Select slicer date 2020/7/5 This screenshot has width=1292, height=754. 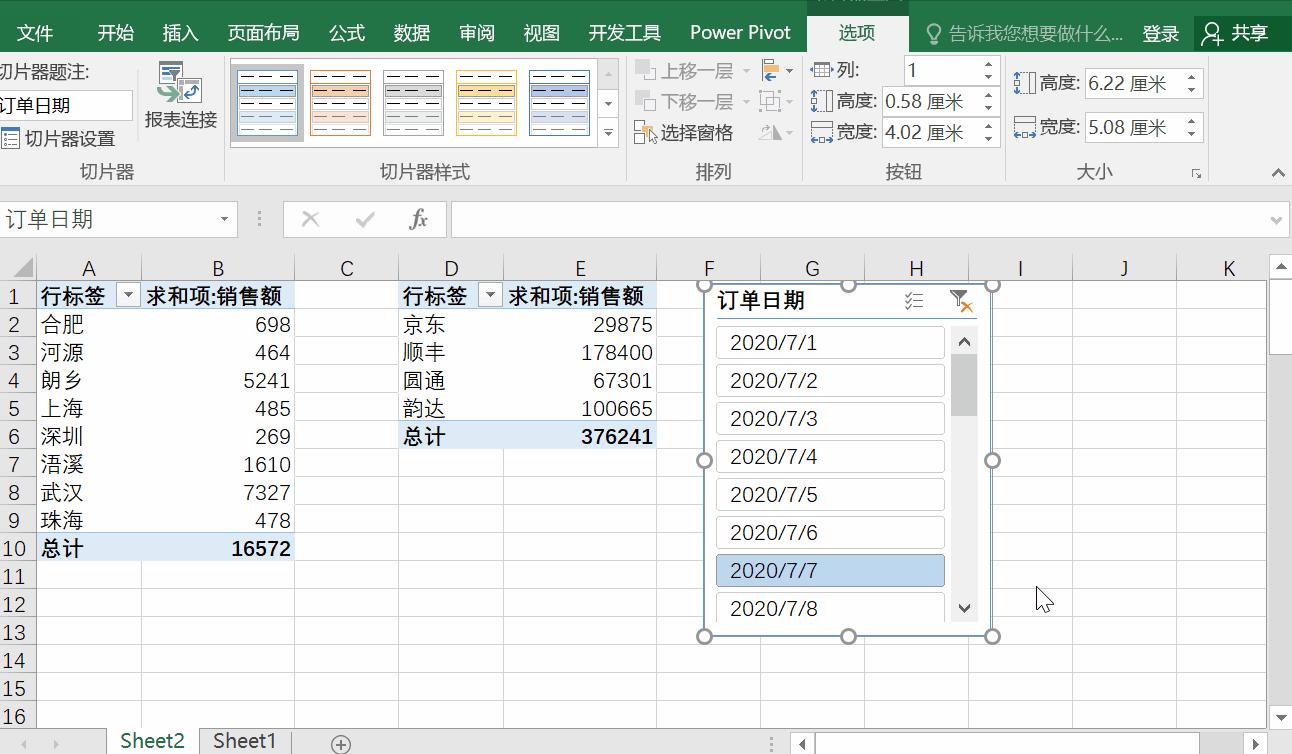pyautogui.click(x=830, y=495)
